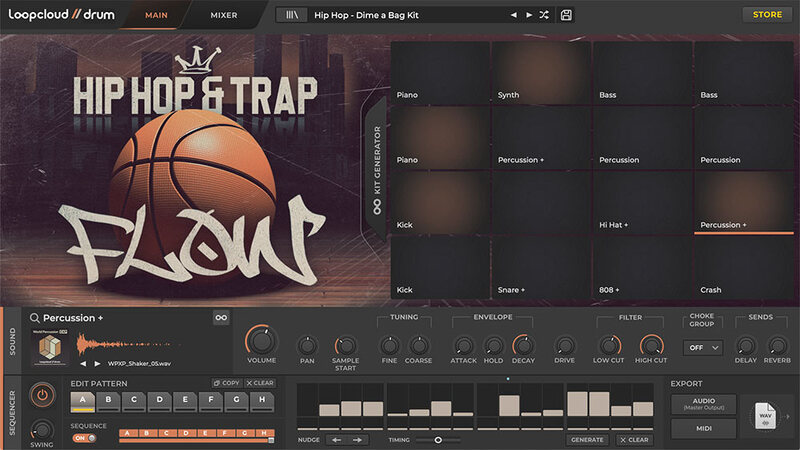Click the search icon beside Percussion +
This screenshot has height=450, width=800.
pyautogui.click(x=35, y=318)
